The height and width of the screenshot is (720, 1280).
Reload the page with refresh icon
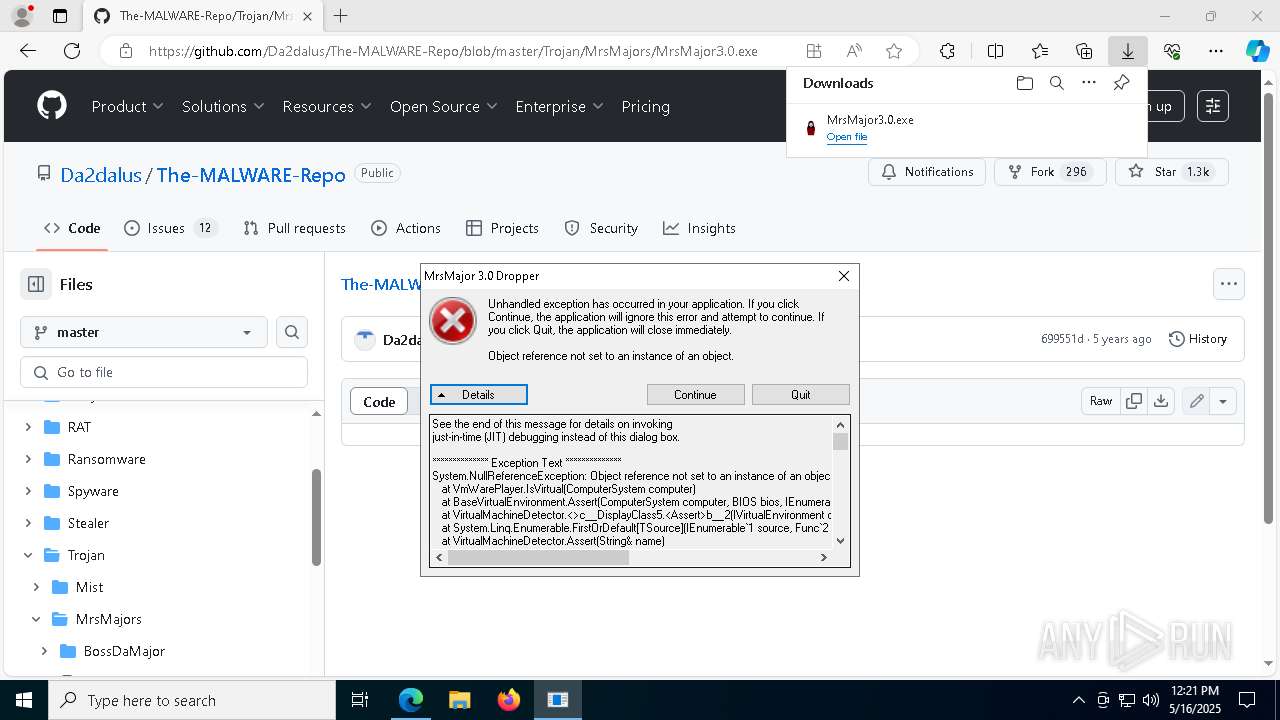(72, 51)
